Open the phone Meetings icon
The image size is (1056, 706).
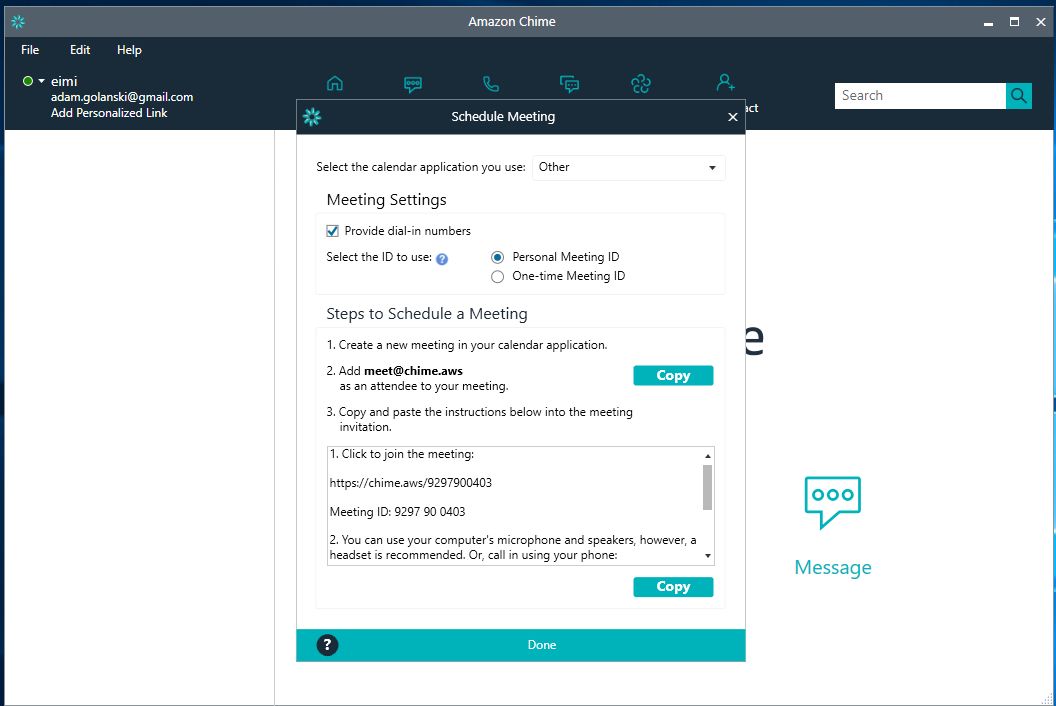491,84
